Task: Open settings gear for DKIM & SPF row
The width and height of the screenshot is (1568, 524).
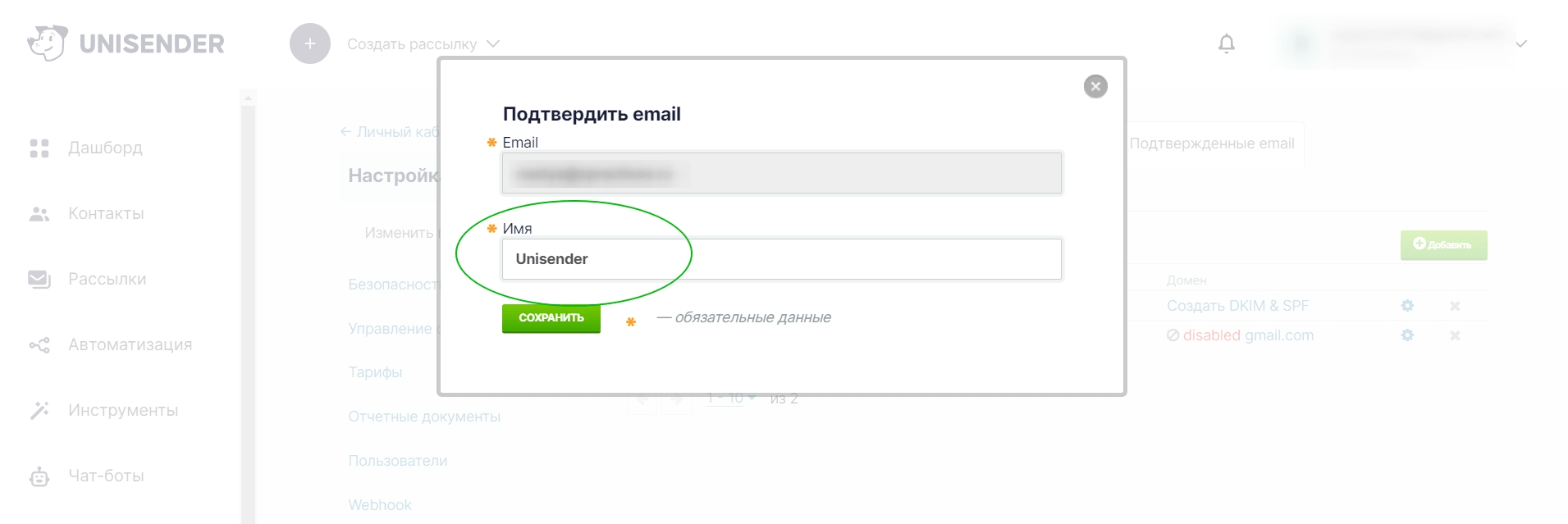Action: tap(1407, 306)
